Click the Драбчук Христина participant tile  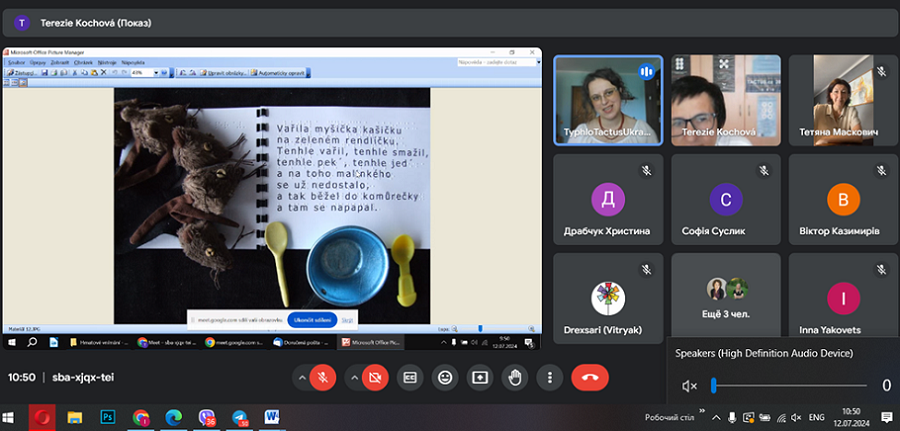[x=608, y=199]
